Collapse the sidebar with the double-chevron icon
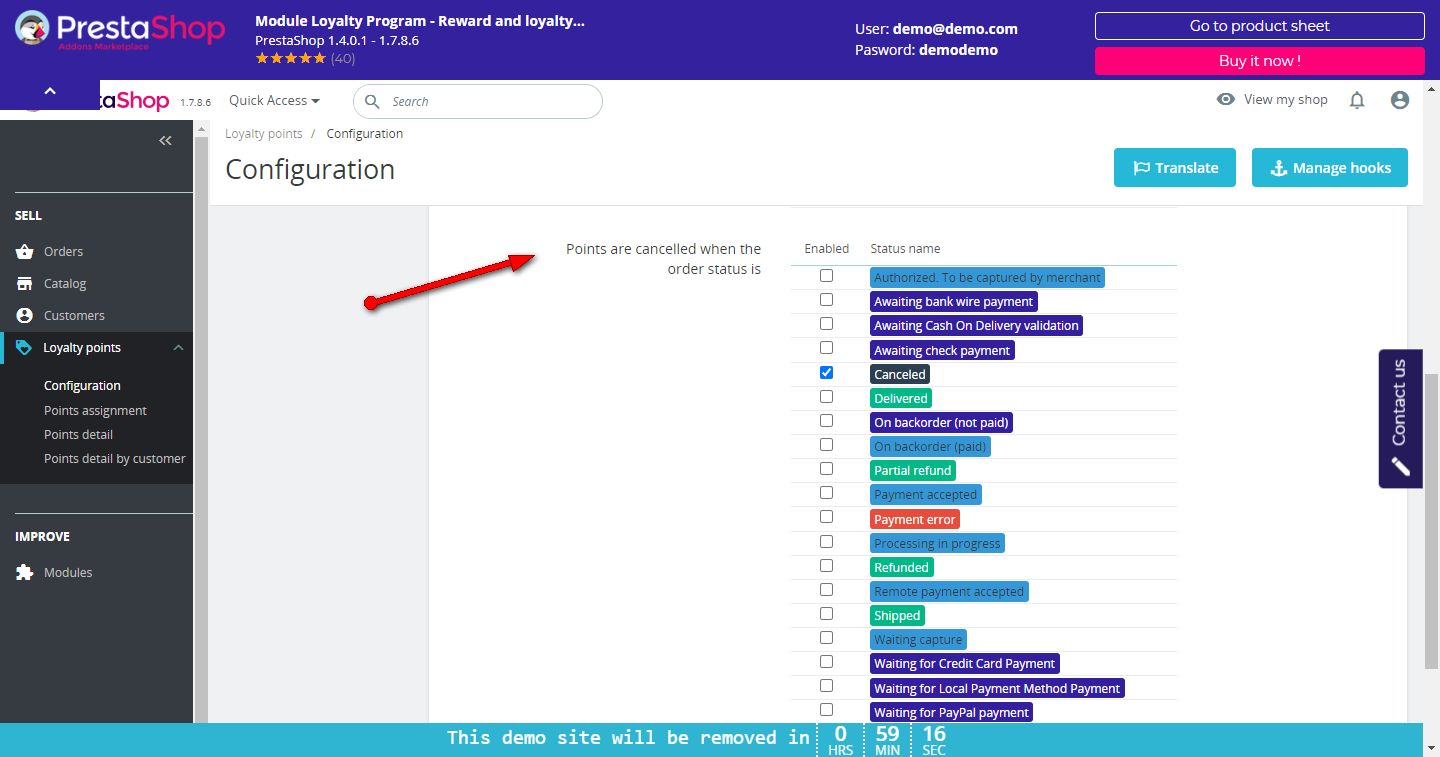This screenshot has height=757, width=1440. click(x=166, y=141)
